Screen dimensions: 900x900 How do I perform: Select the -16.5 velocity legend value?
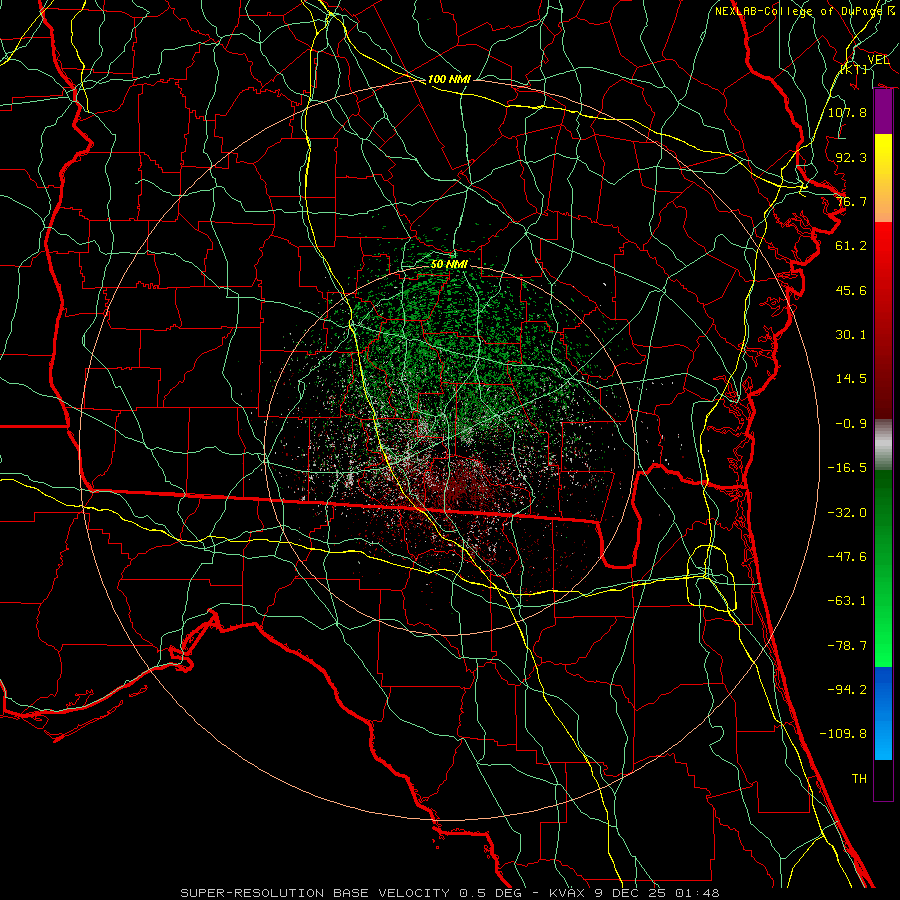(x=847, y=468)
